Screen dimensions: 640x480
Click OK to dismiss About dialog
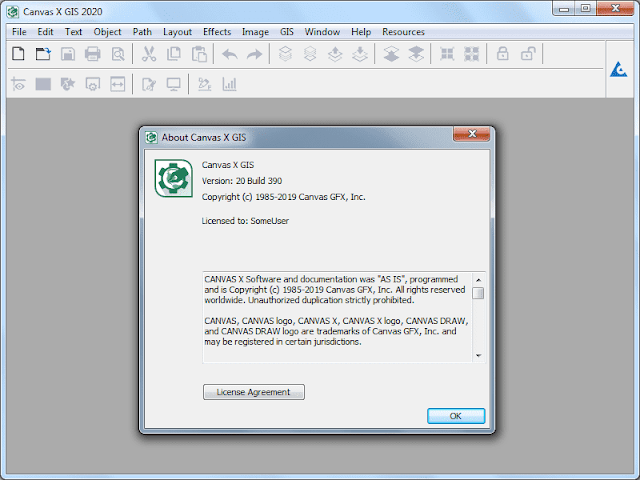click(x=456, y=416)
